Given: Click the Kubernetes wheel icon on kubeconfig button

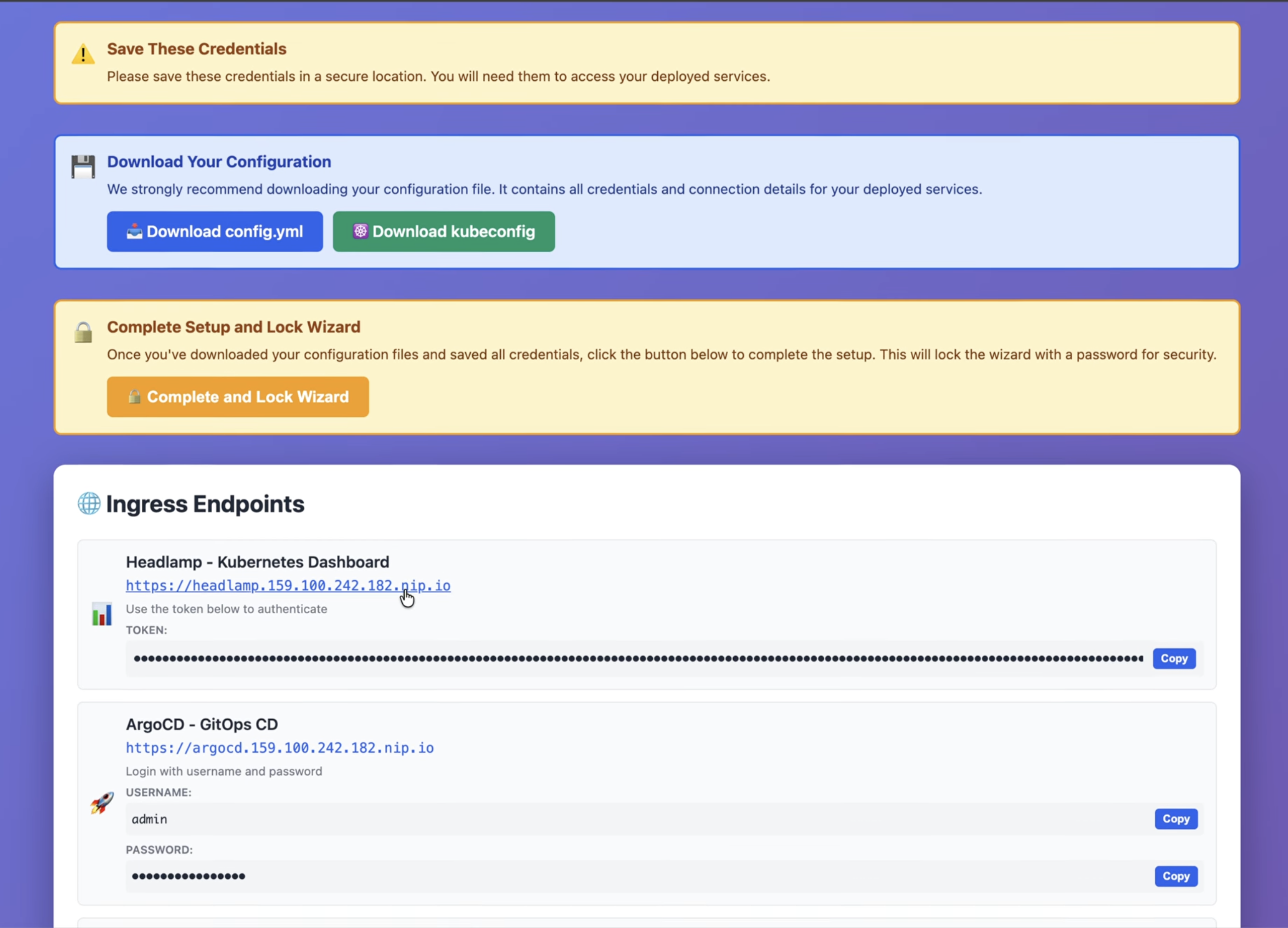Looking at the screenshot, I should 360,232.
